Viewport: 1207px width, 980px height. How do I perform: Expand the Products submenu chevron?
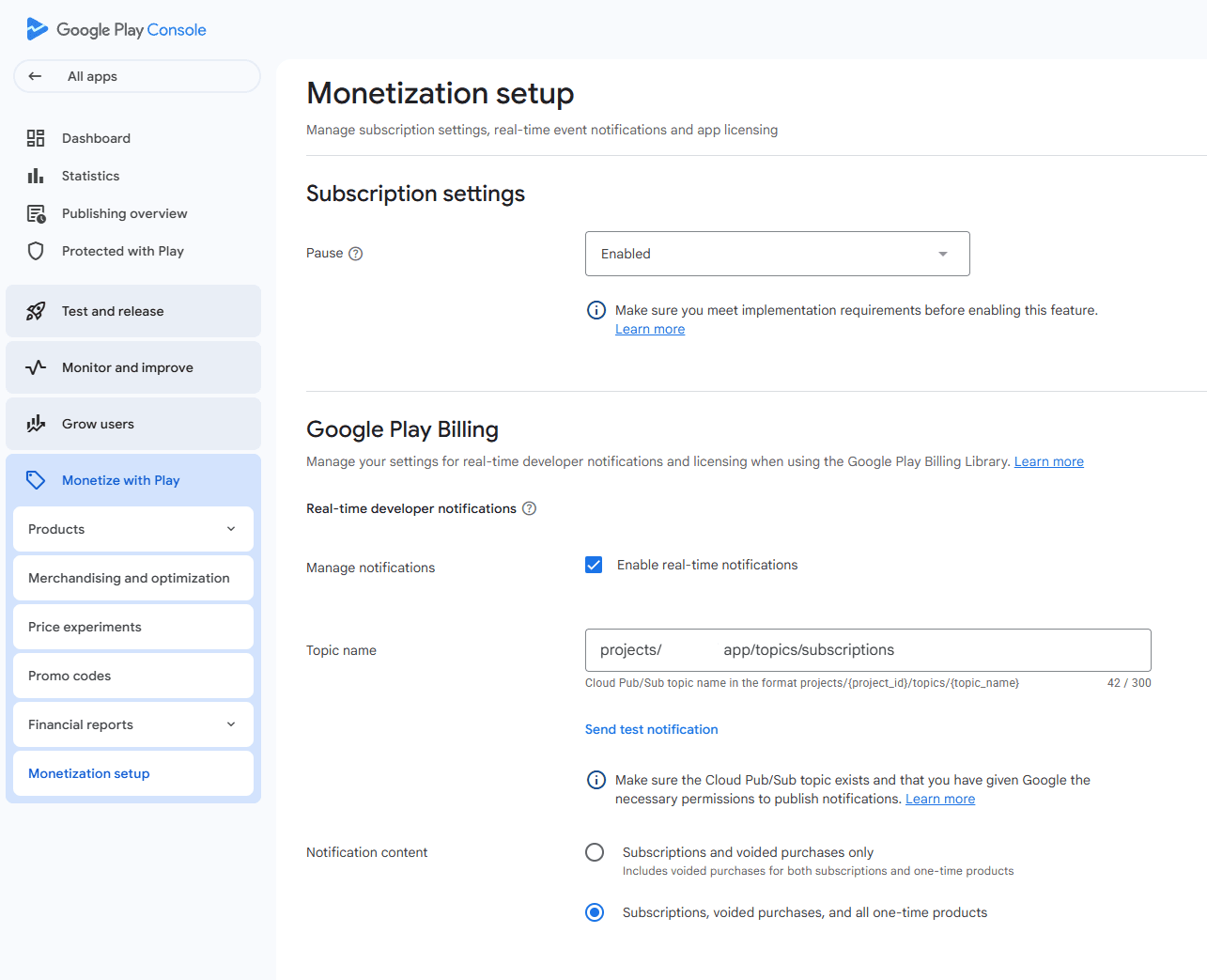tap(231, 529)
